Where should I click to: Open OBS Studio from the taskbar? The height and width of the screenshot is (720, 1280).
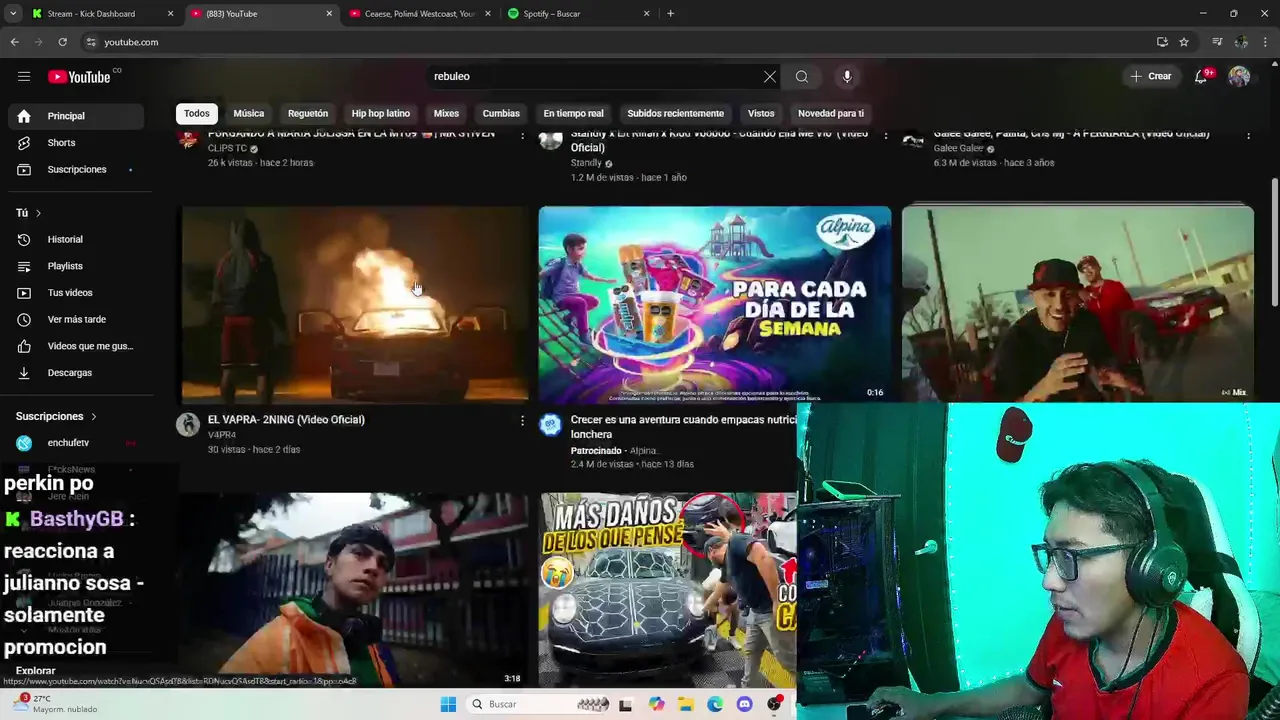(774, 704)
